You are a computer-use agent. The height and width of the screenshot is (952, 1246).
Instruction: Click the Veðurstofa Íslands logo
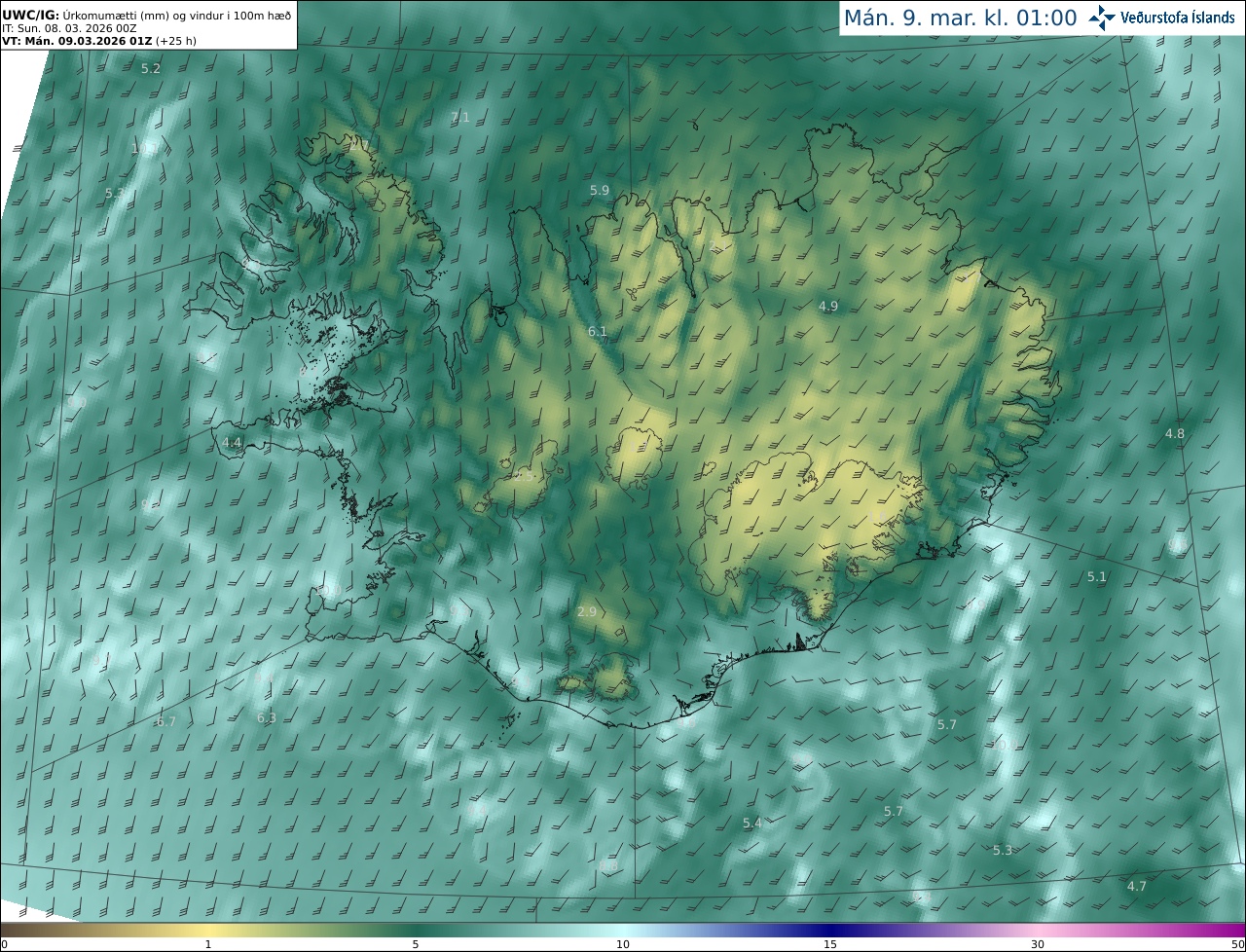[x=1161, y=18]
